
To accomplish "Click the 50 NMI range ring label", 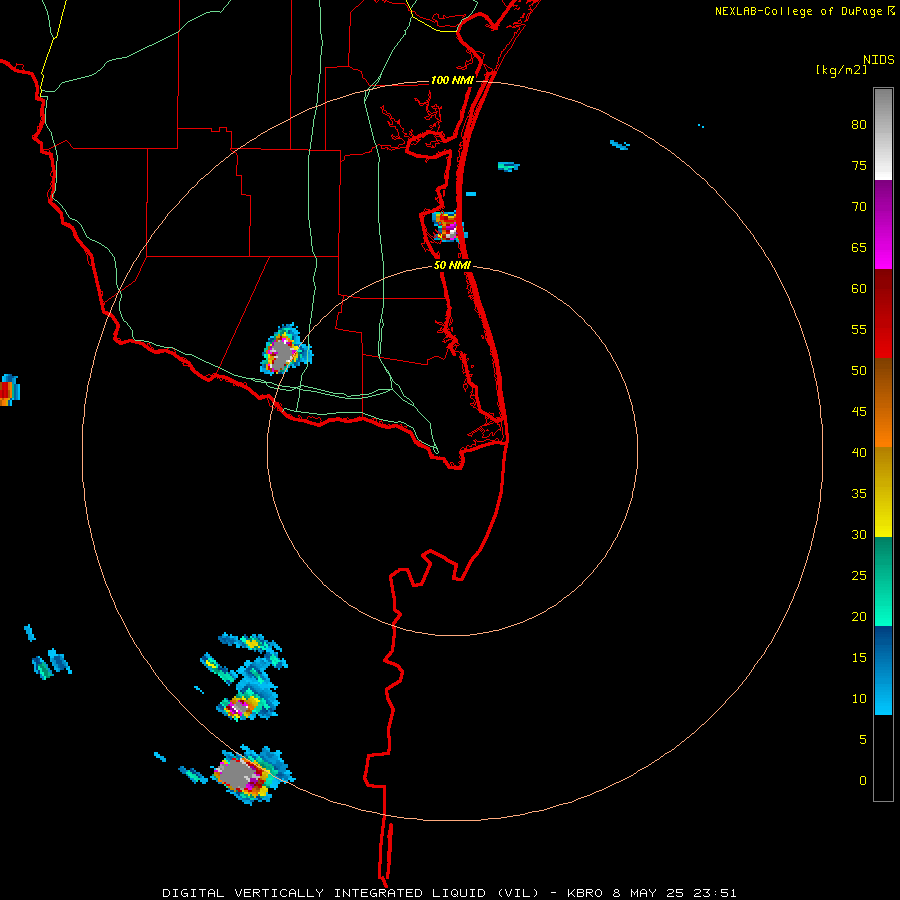I will [452, 265].
